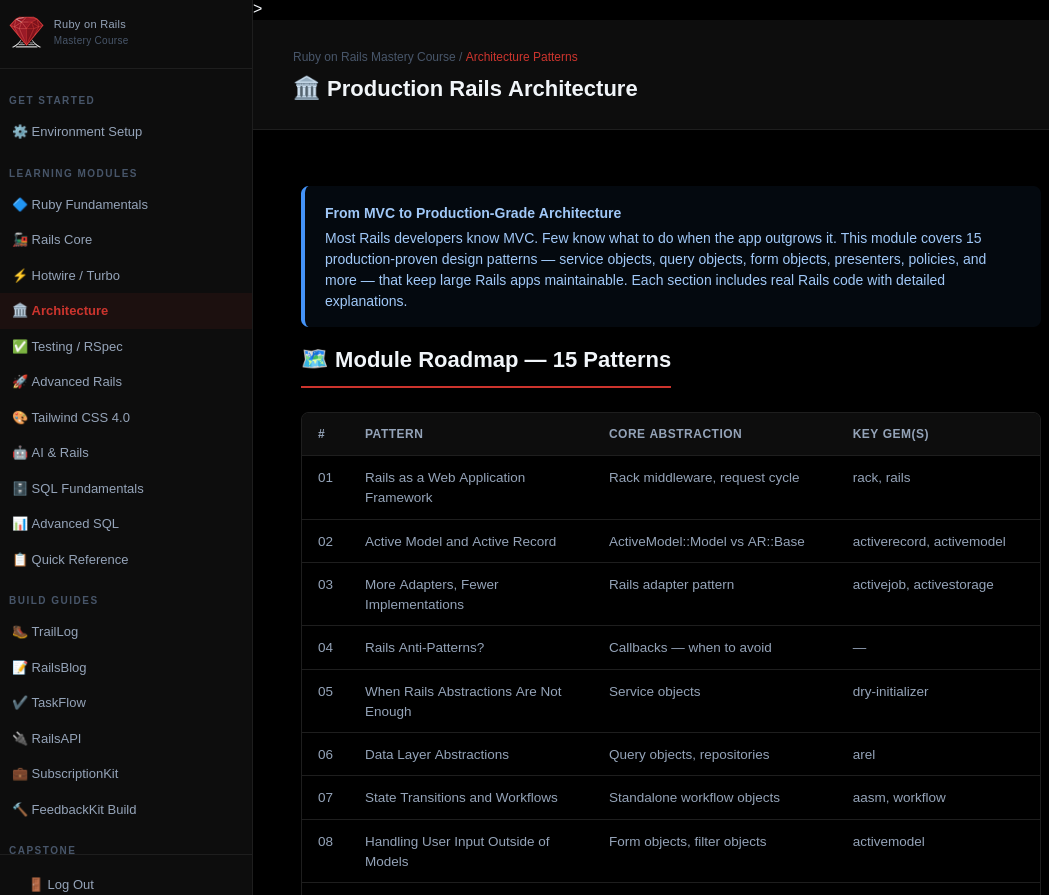Click the plug icon beside RailsAPI
Image resolution: width=1049 pixels, height=895 pixels.
[20, 738]
